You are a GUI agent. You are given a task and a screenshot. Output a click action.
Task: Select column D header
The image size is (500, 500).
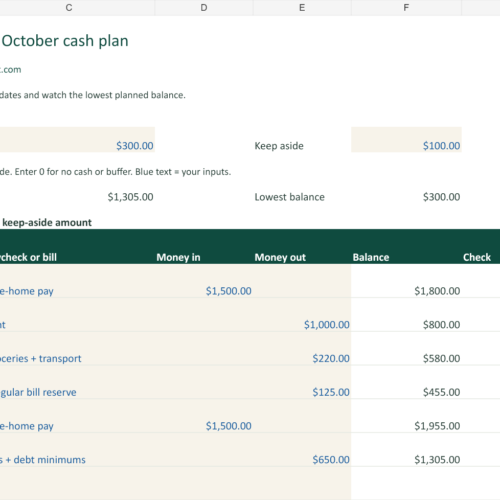click(204, 8)
